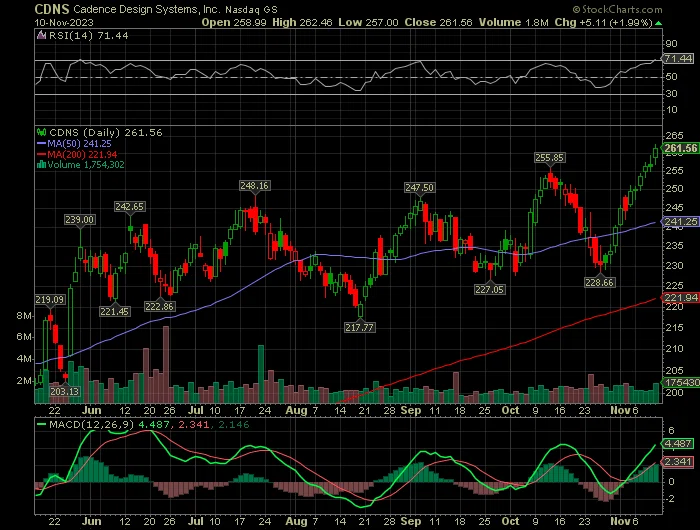
Task: Click the 247.50 peak price label
Action: point(419,188)
